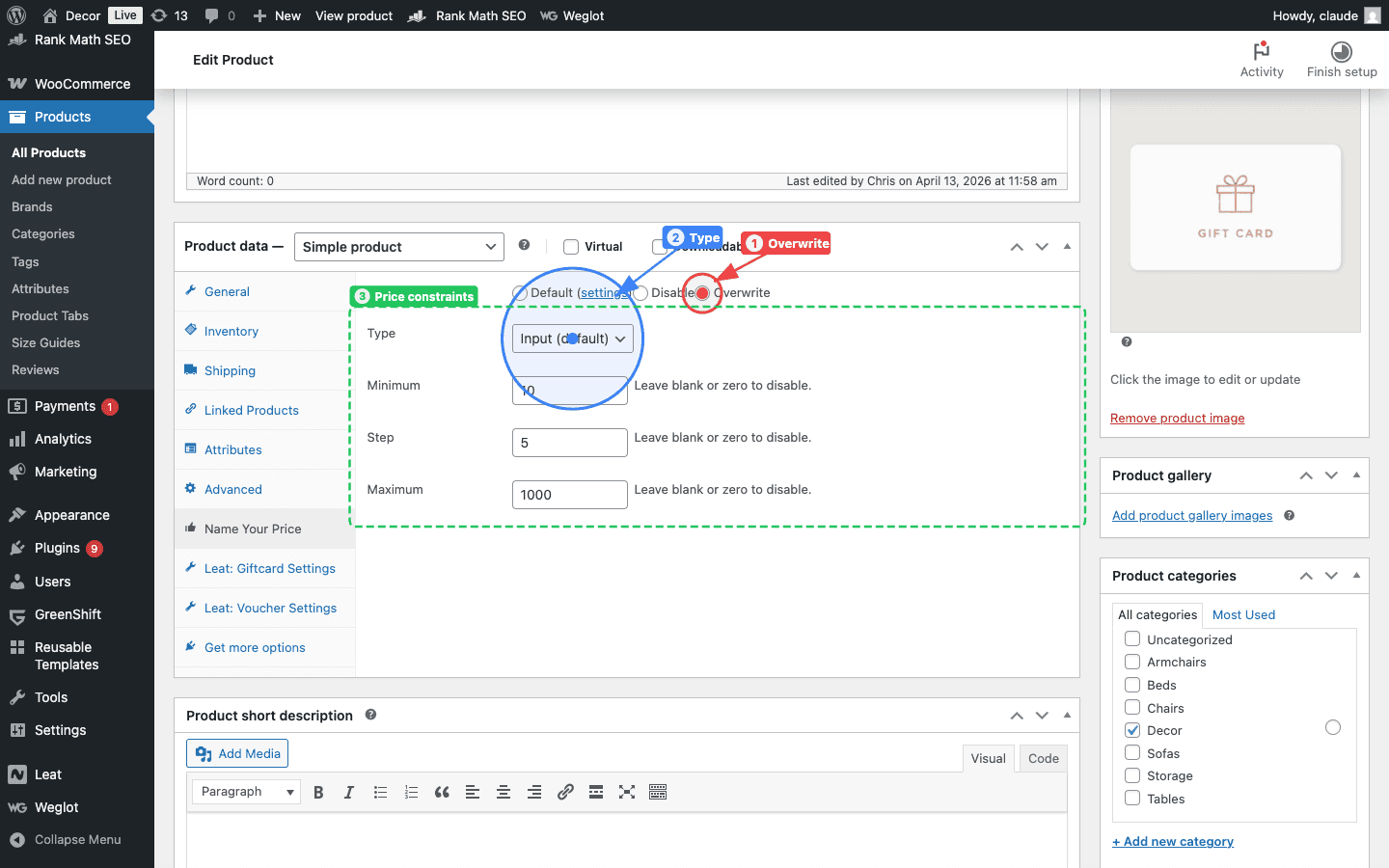Open the WooCommerce sidebar menu
The width and height of the screenshot is (1389, 868).
click(x=77, y=84)
